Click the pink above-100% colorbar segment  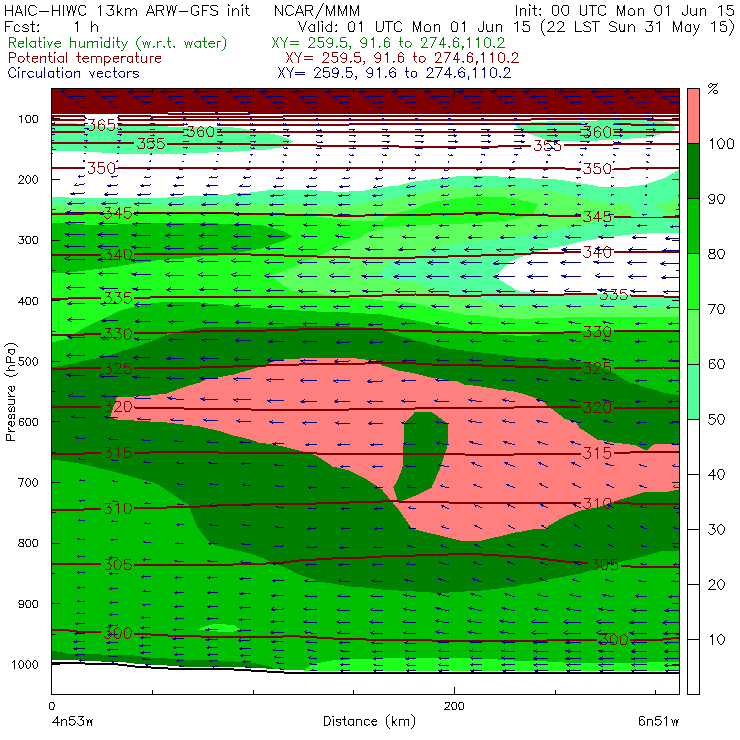[x=693, y=116]
